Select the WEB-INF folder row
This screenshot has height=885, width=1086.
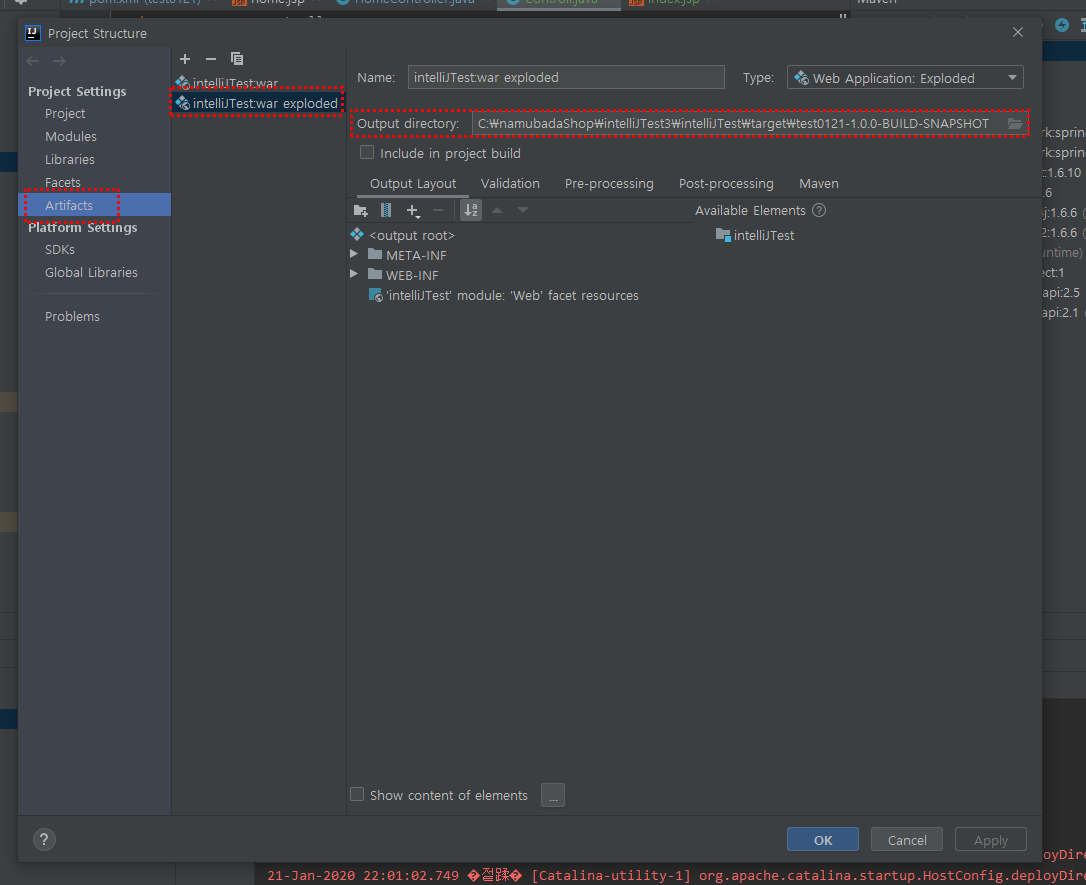403,276
